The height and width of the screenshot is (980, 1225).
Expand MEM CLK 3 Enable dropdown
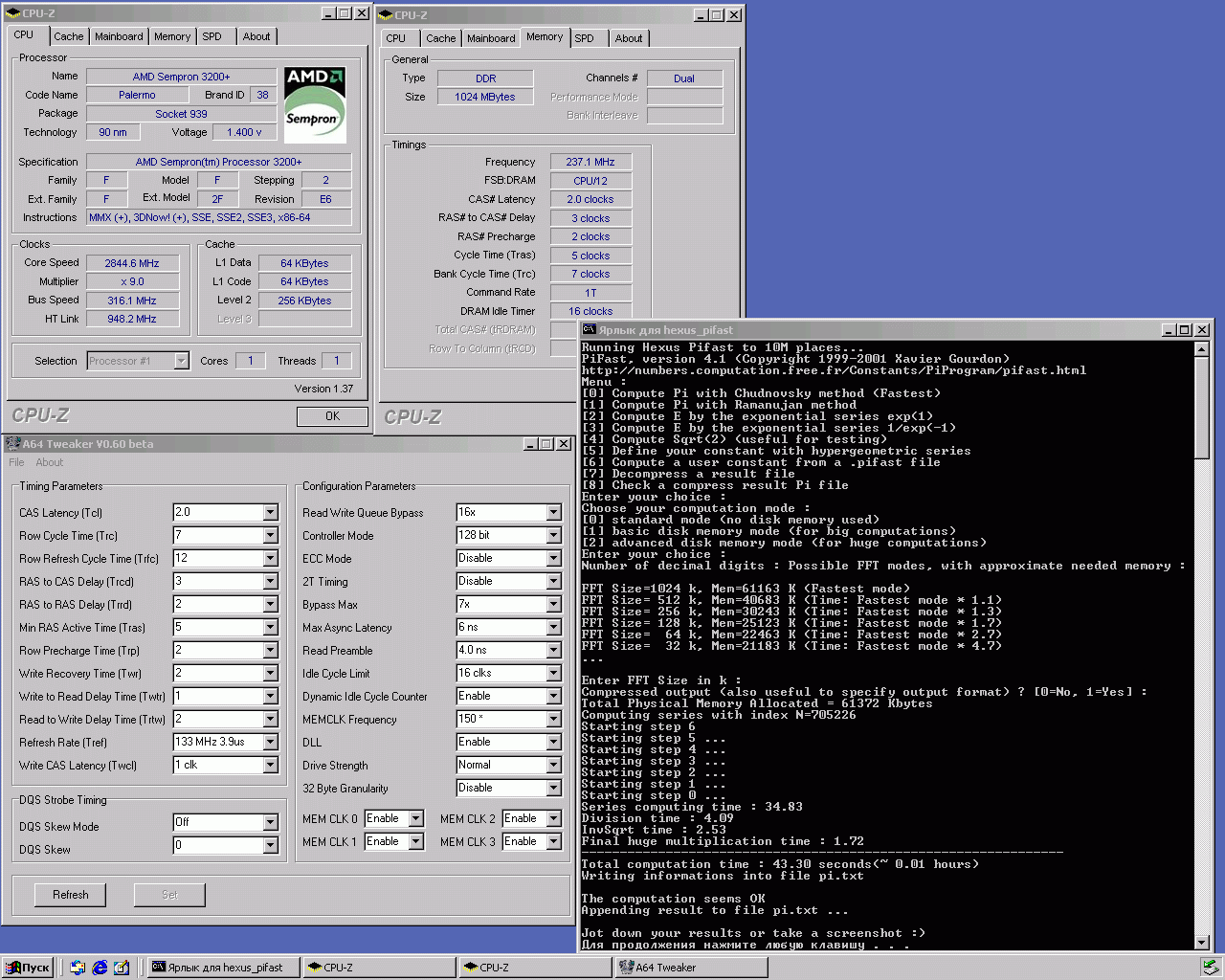554,842
